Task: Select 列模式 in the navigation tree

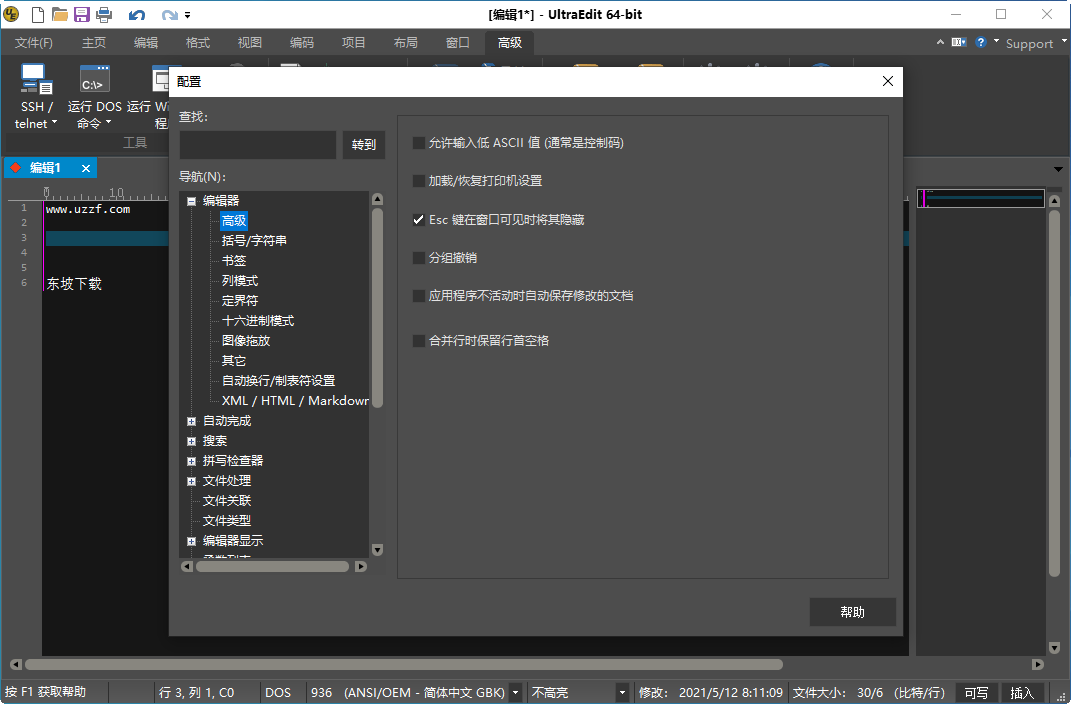Action: (x=240, y=281)
